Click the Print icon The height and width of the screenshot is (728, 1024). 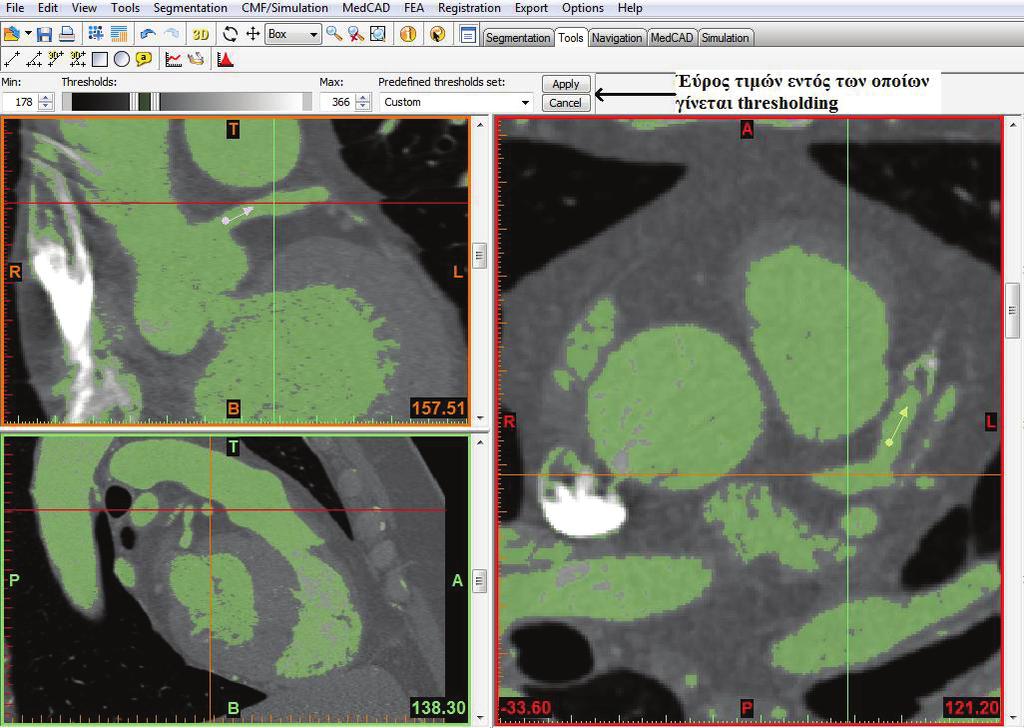pos(67,34)
